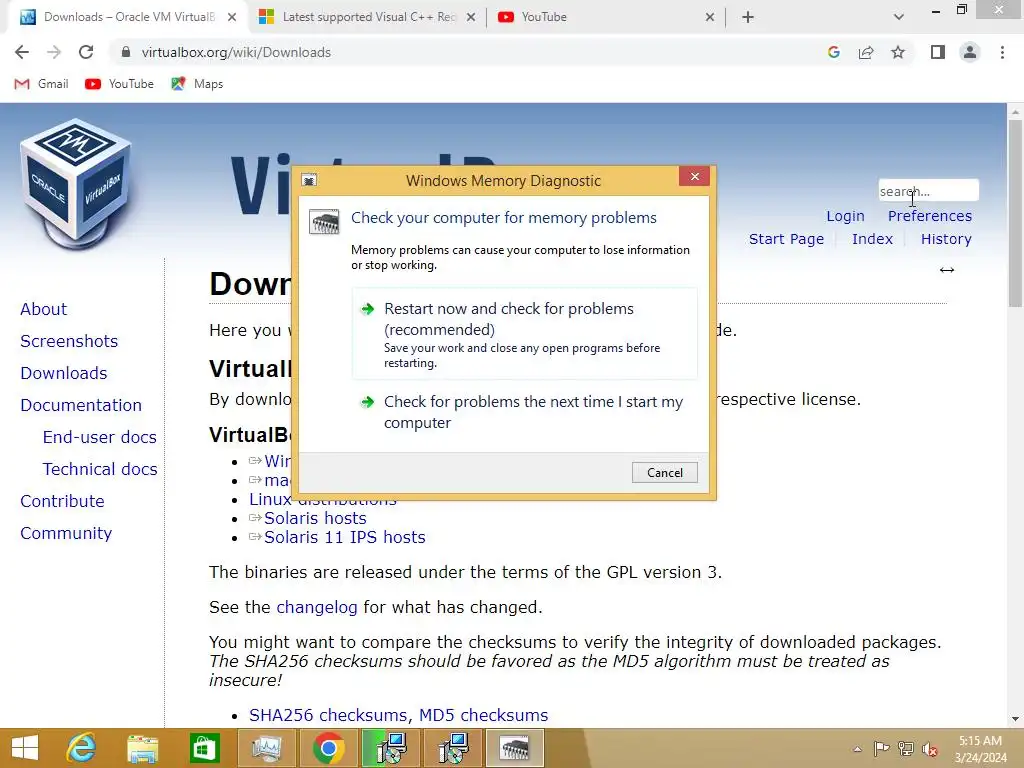This screenshot has height=768, width=1024.
Task: Launch Internet Explorer from the taskbar
Action: pyautogui.click(x=81, y=748)
